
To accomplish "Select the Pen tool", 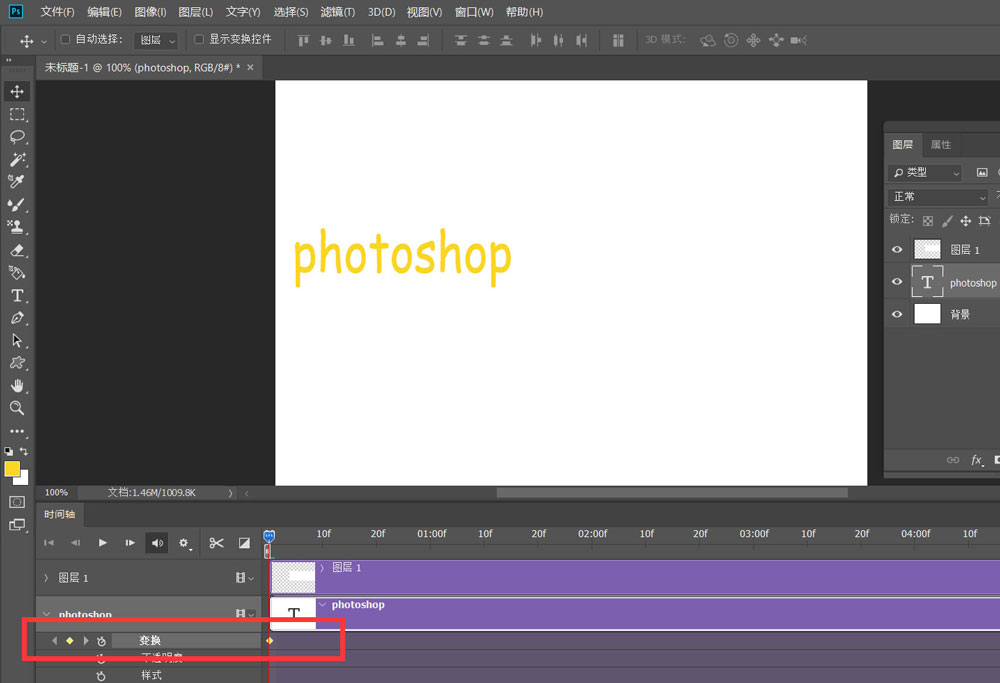I will click(17, 318).
